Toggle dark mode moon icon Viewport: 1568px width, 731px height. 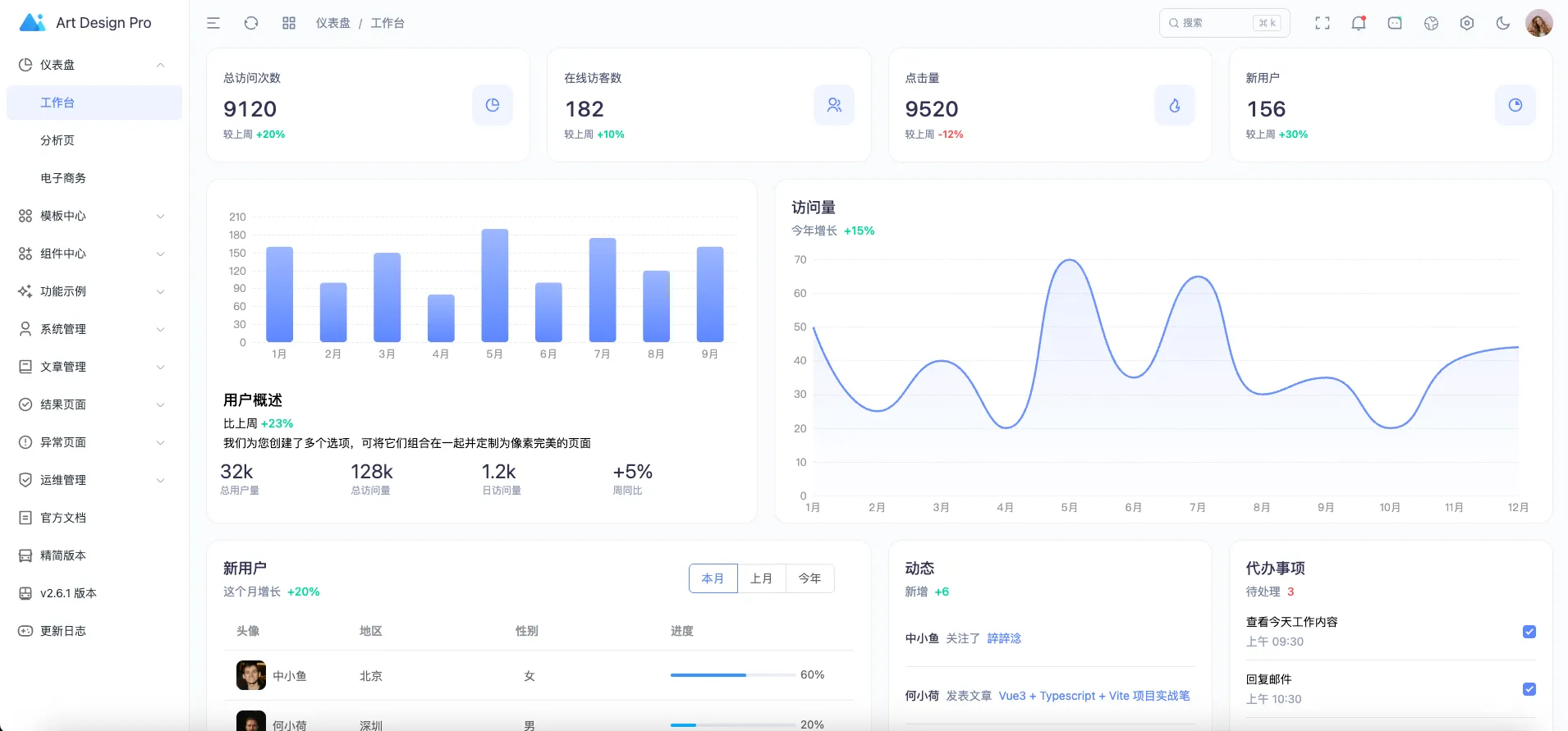(x=1503, y=23)
